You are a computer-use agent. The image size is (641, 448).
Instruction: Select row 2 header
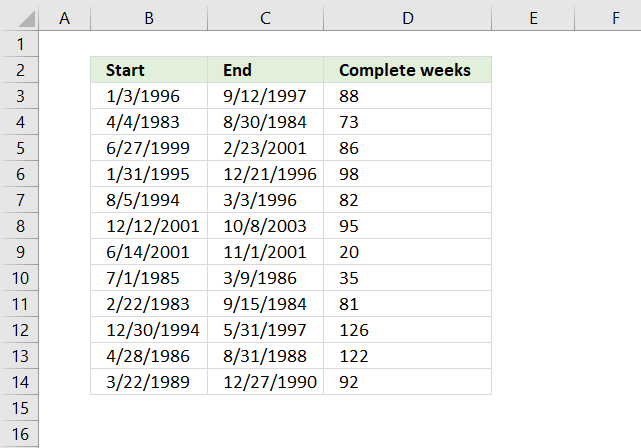point(20,70)
